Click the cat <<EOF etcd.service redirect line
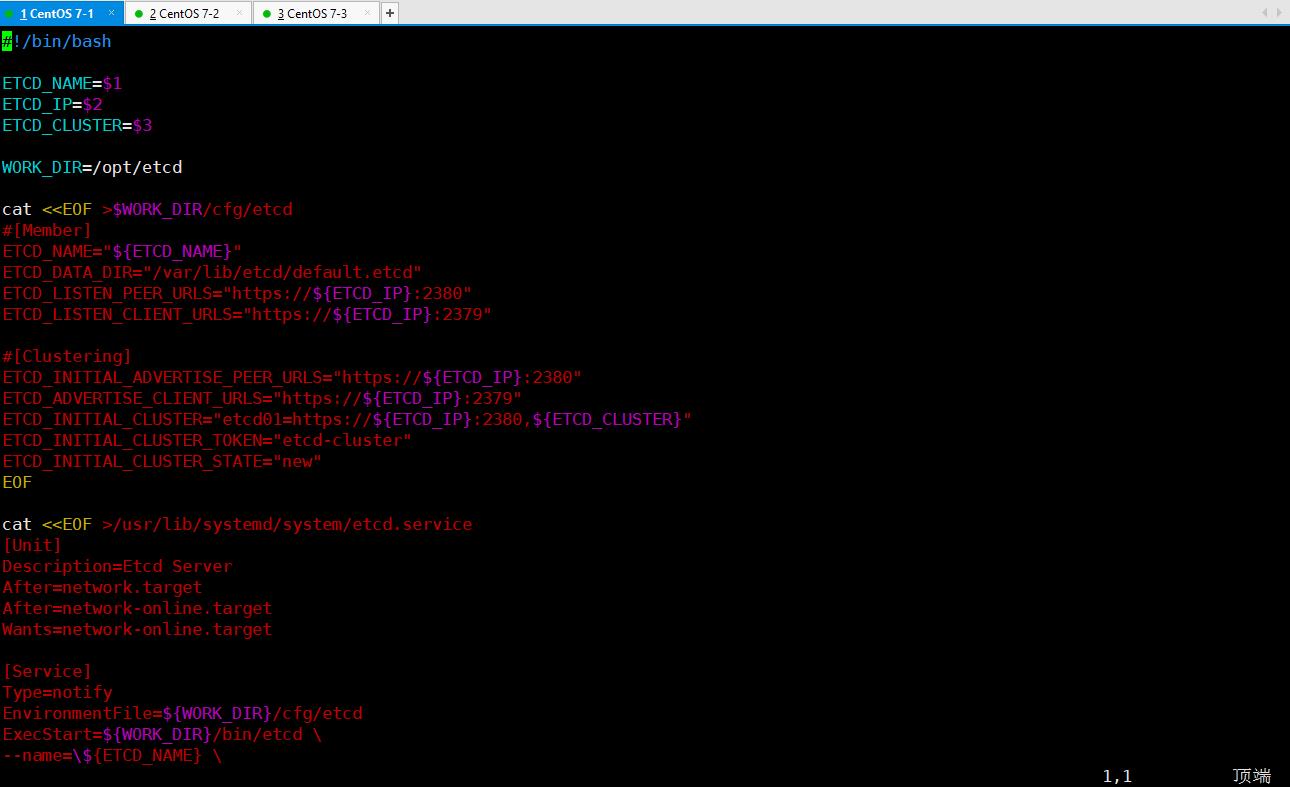The width and height of the screenshot is (1290, 787). point(237,524)
